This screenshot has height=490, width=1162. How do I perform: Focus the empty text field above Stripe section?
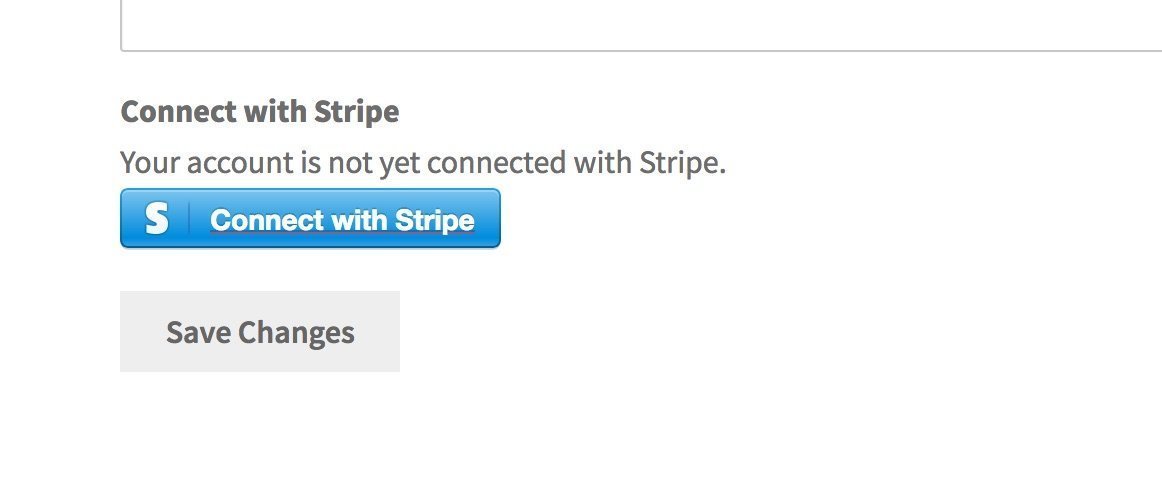click(x=641, y=25)
